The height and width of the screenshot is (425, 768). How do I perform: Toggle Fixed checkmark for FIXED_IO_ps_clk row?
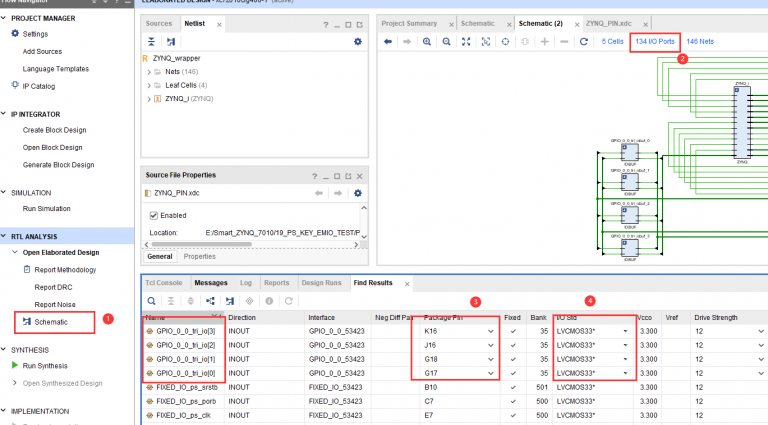click(512, 414)
